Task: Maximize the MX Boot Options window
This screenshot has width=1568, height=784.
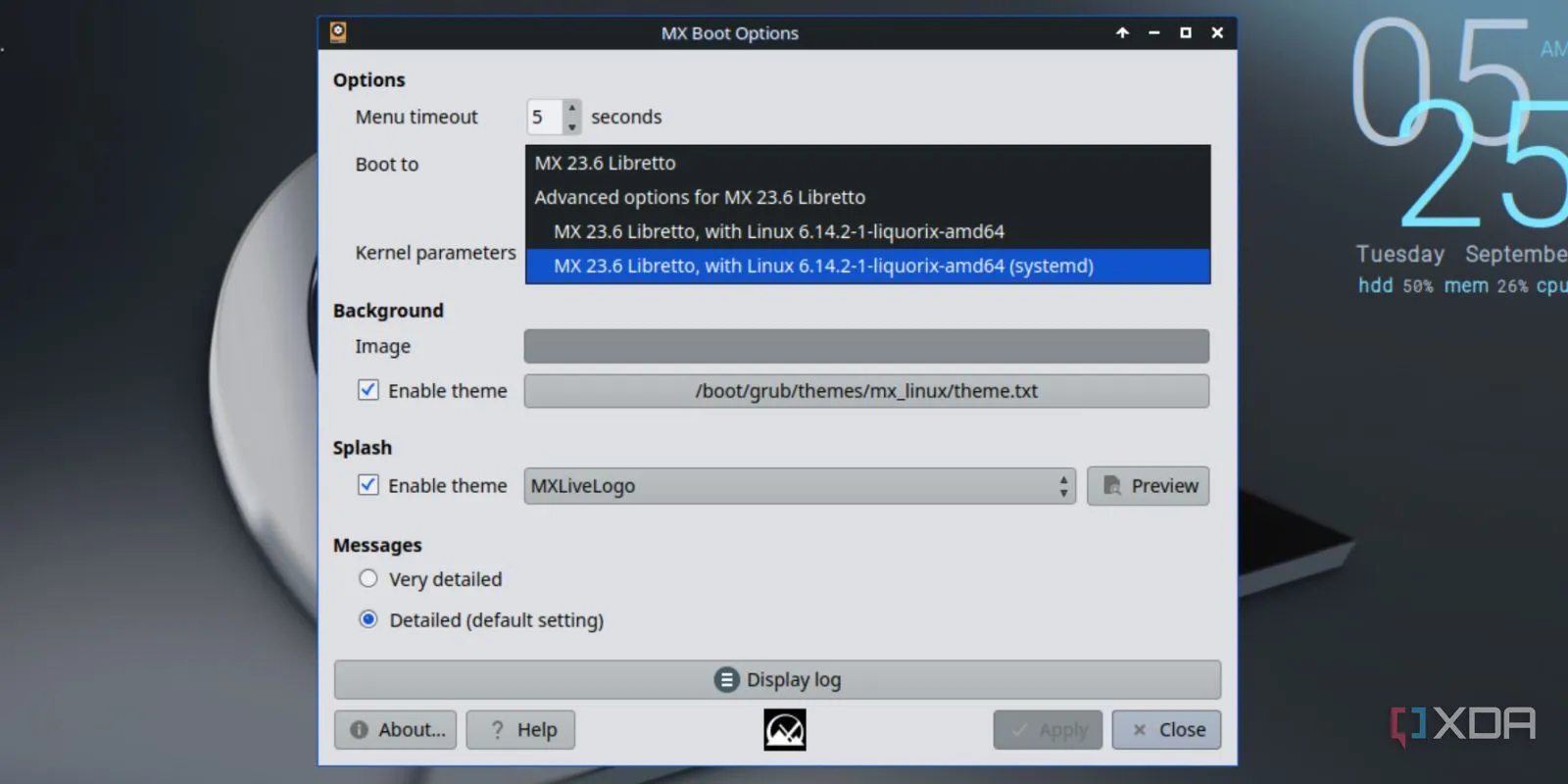Action: click(x=1185, y=32)
